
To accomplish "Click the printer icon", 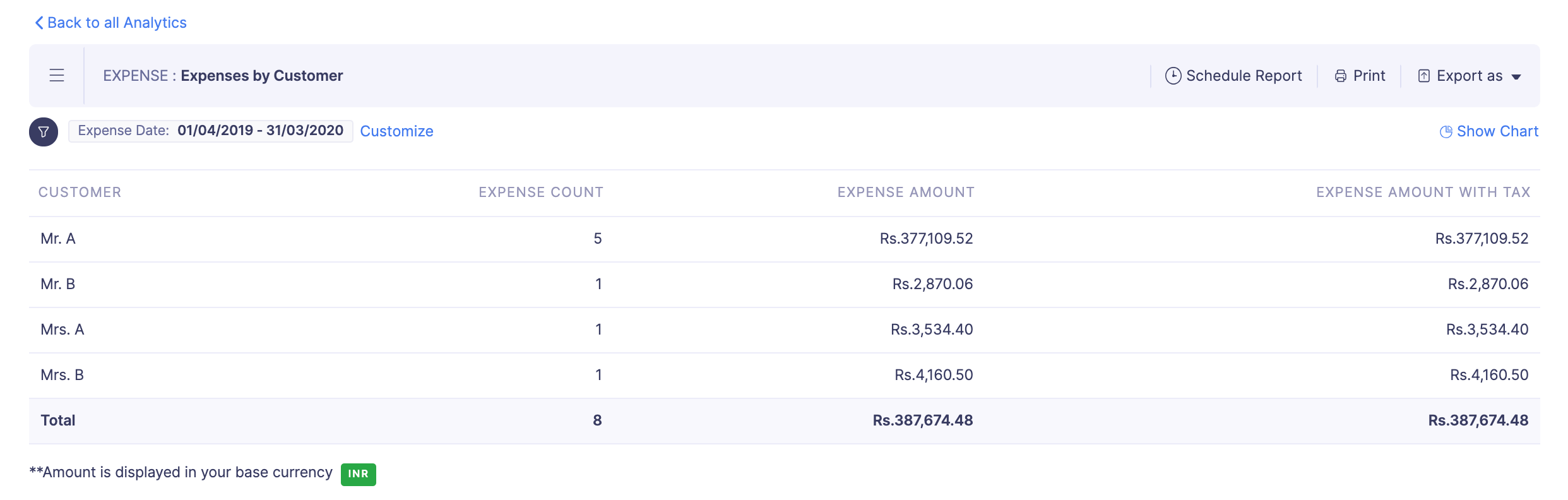I will pyautogui.click(x=1341, y=76).
